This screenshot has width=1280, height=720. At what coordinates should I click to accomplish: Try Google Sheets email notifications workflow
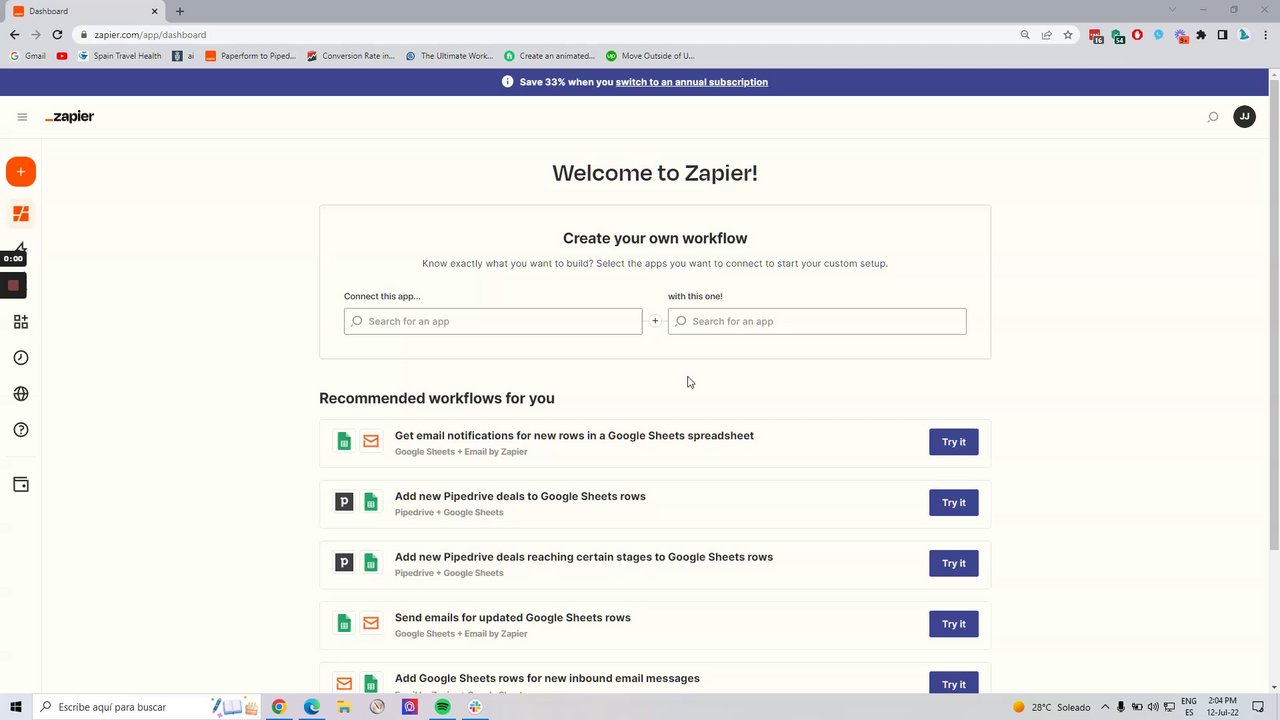coord(954,442)
